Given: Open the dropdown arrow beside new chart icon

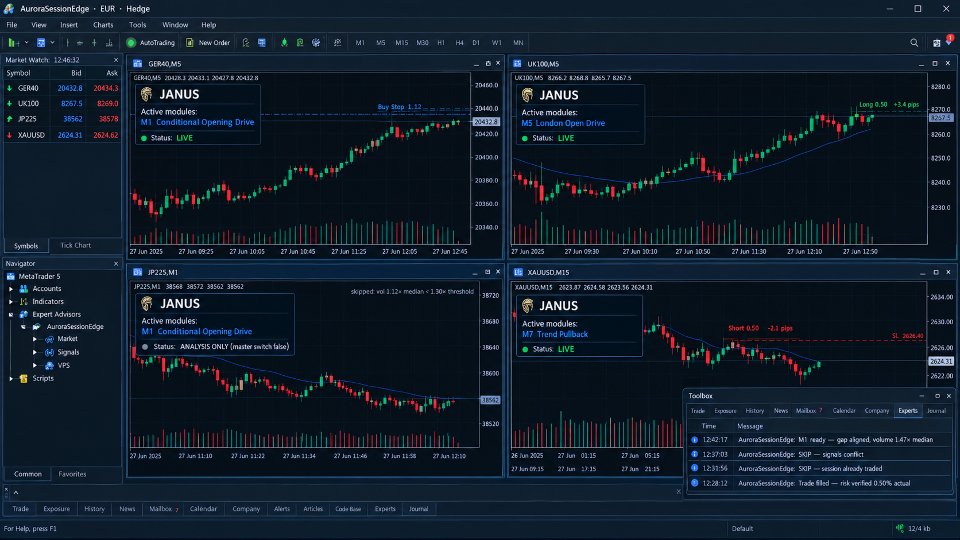Looking at the screenshot, I should 26,43.
